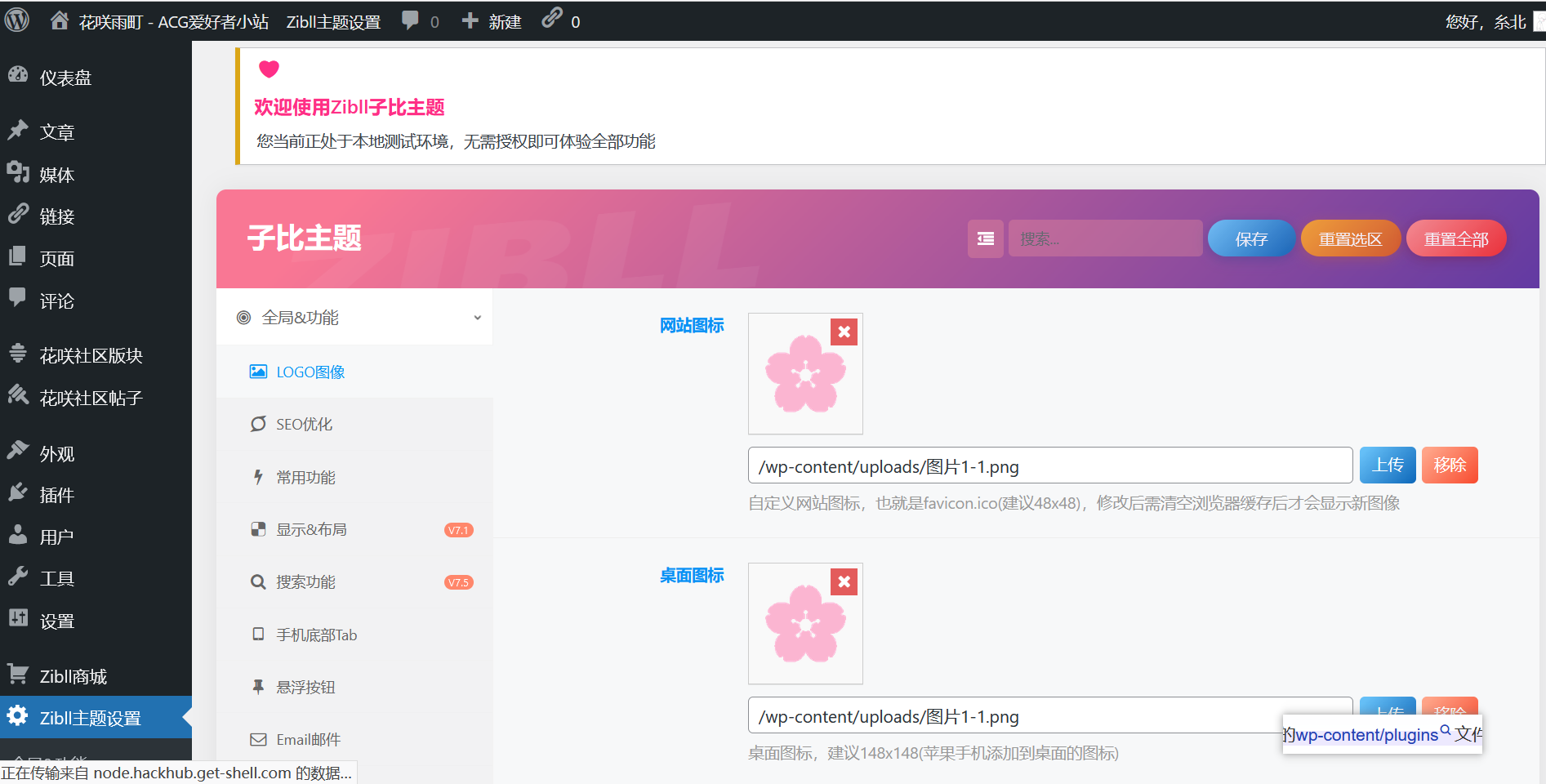Screen dimensions: 1546x784
Task: Click the blue 保存 button
Action: point(1251,238)
